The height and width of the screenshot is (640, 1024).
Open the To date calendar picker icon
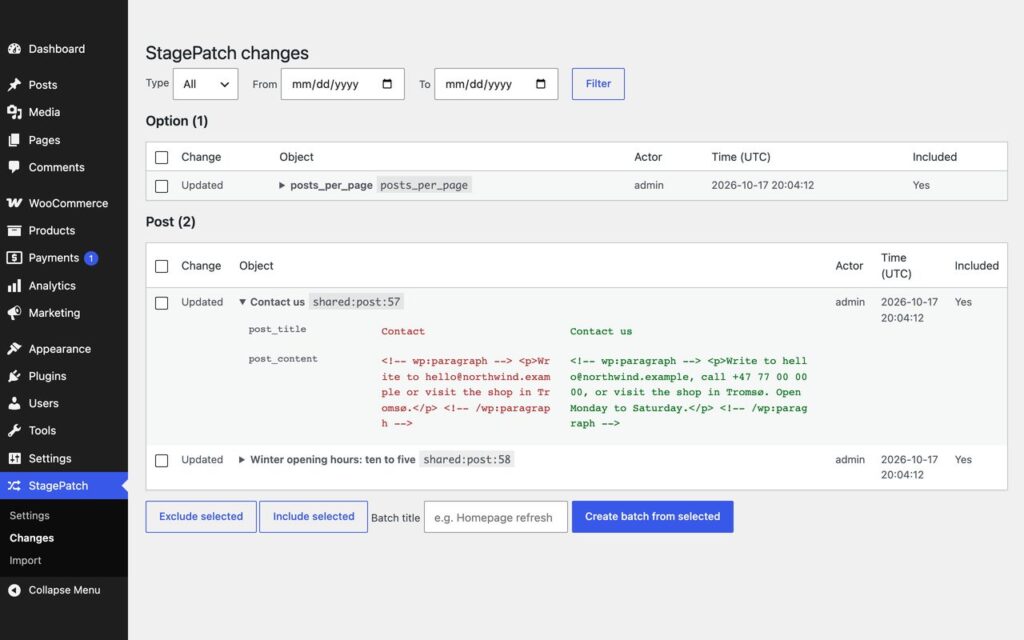541,84
